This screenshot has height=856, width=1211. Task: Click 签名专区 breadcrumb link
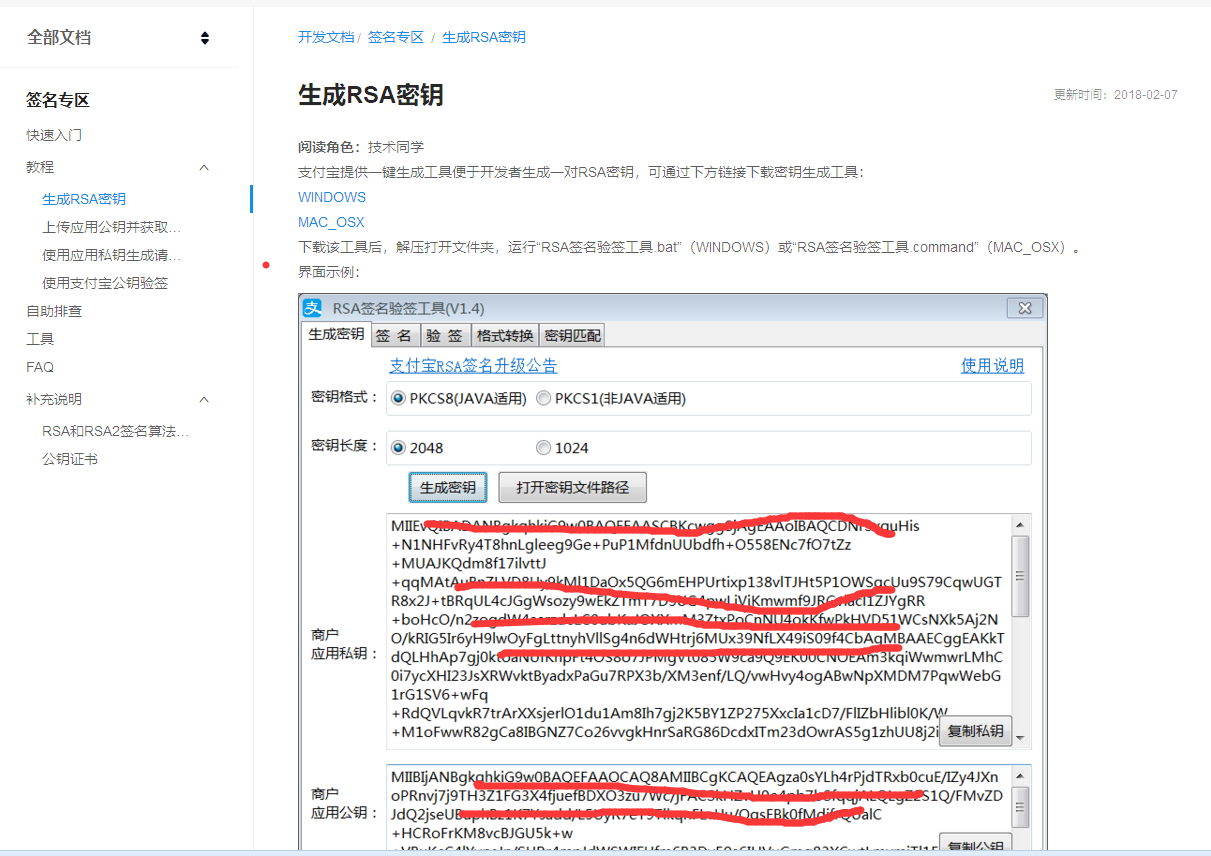pos(396,37)
